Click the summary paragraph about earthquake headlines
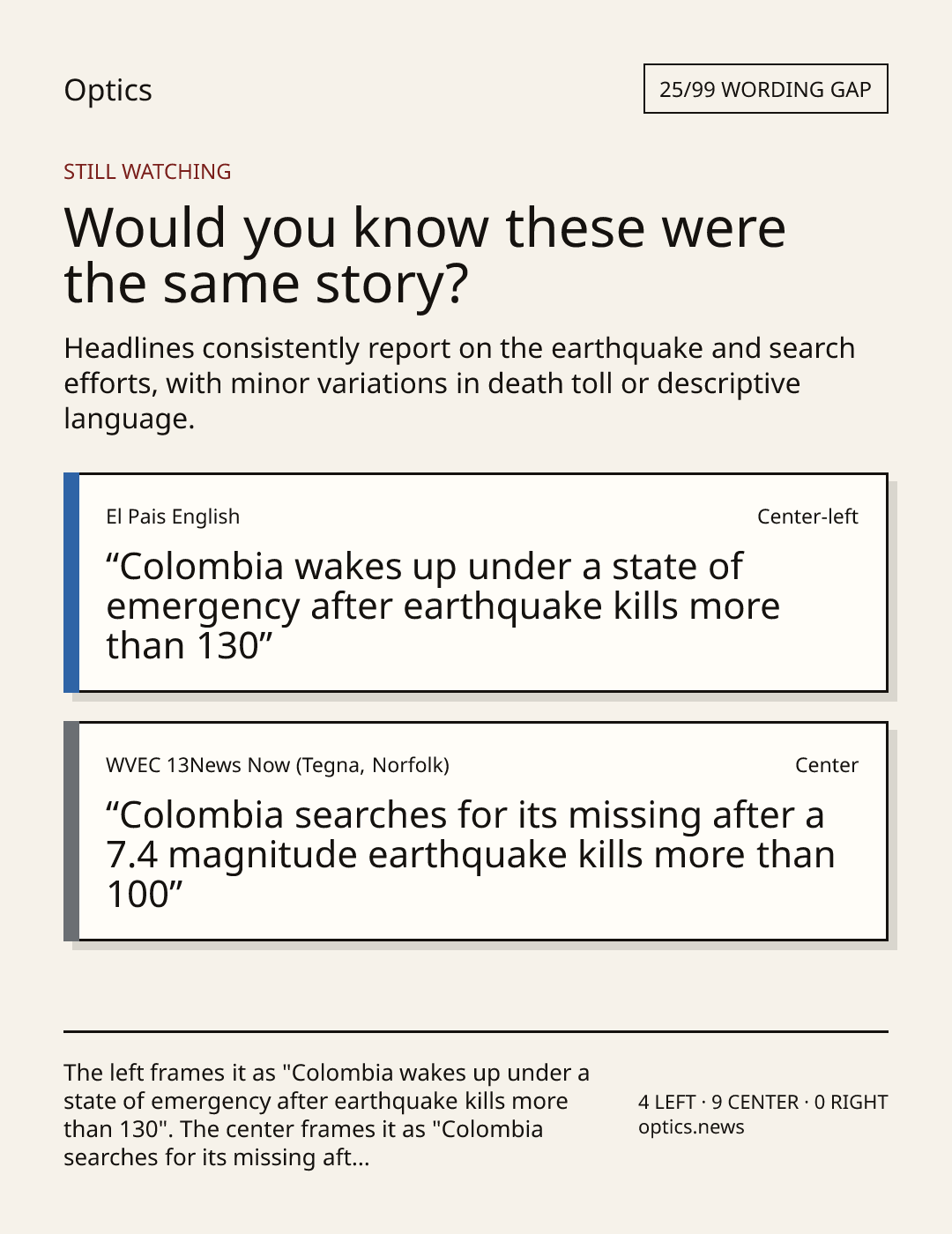 (x=459, y=383)
